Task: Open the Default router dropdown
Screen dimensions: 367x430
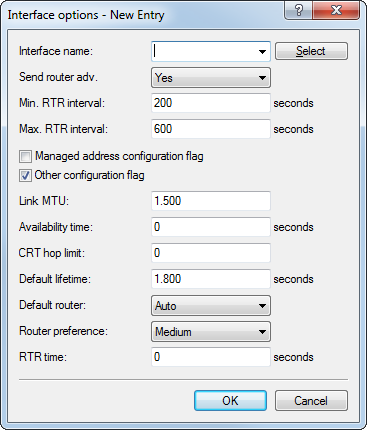Action: [211, 305]
